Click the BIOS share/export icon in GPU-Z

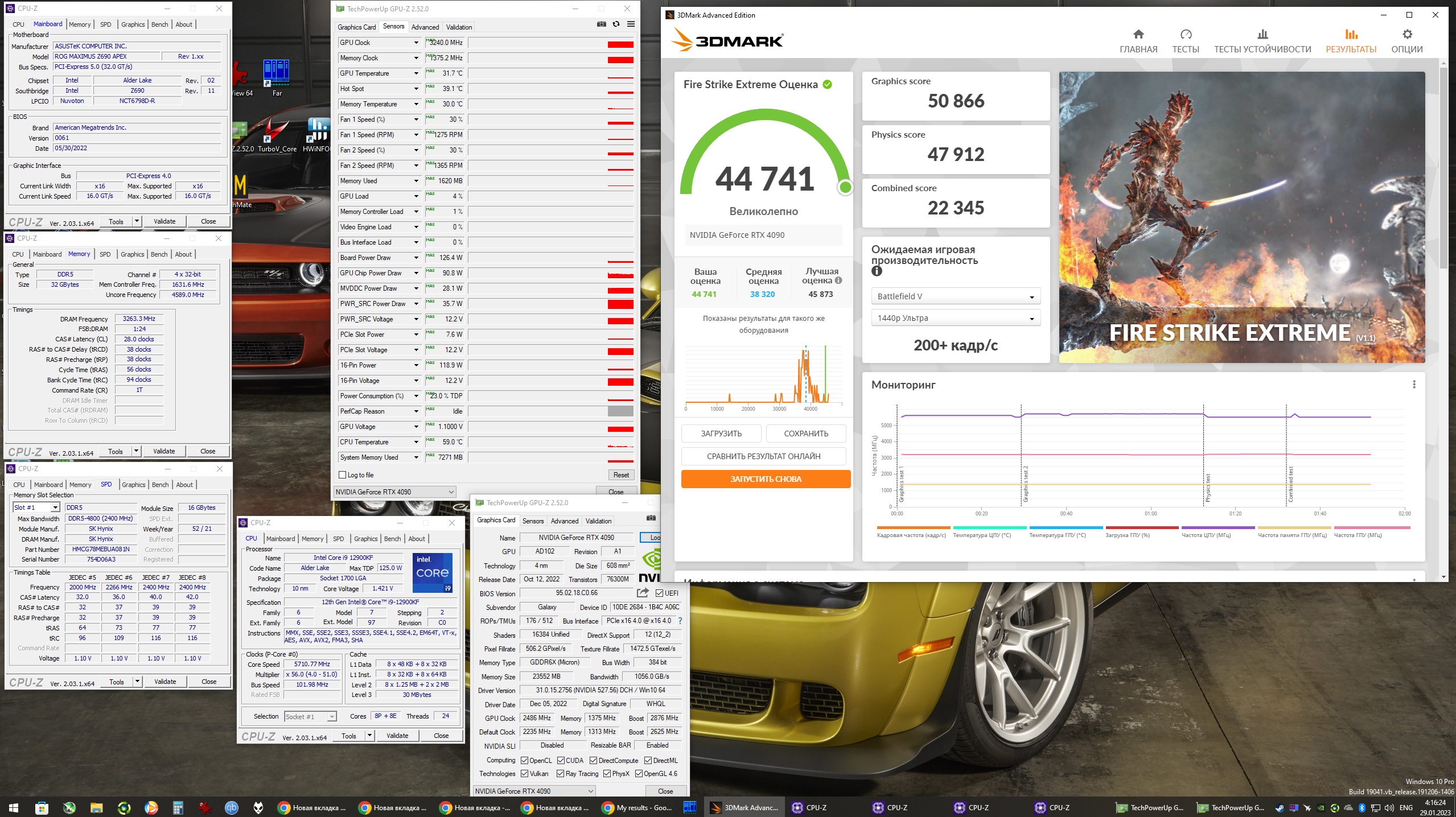643,592
